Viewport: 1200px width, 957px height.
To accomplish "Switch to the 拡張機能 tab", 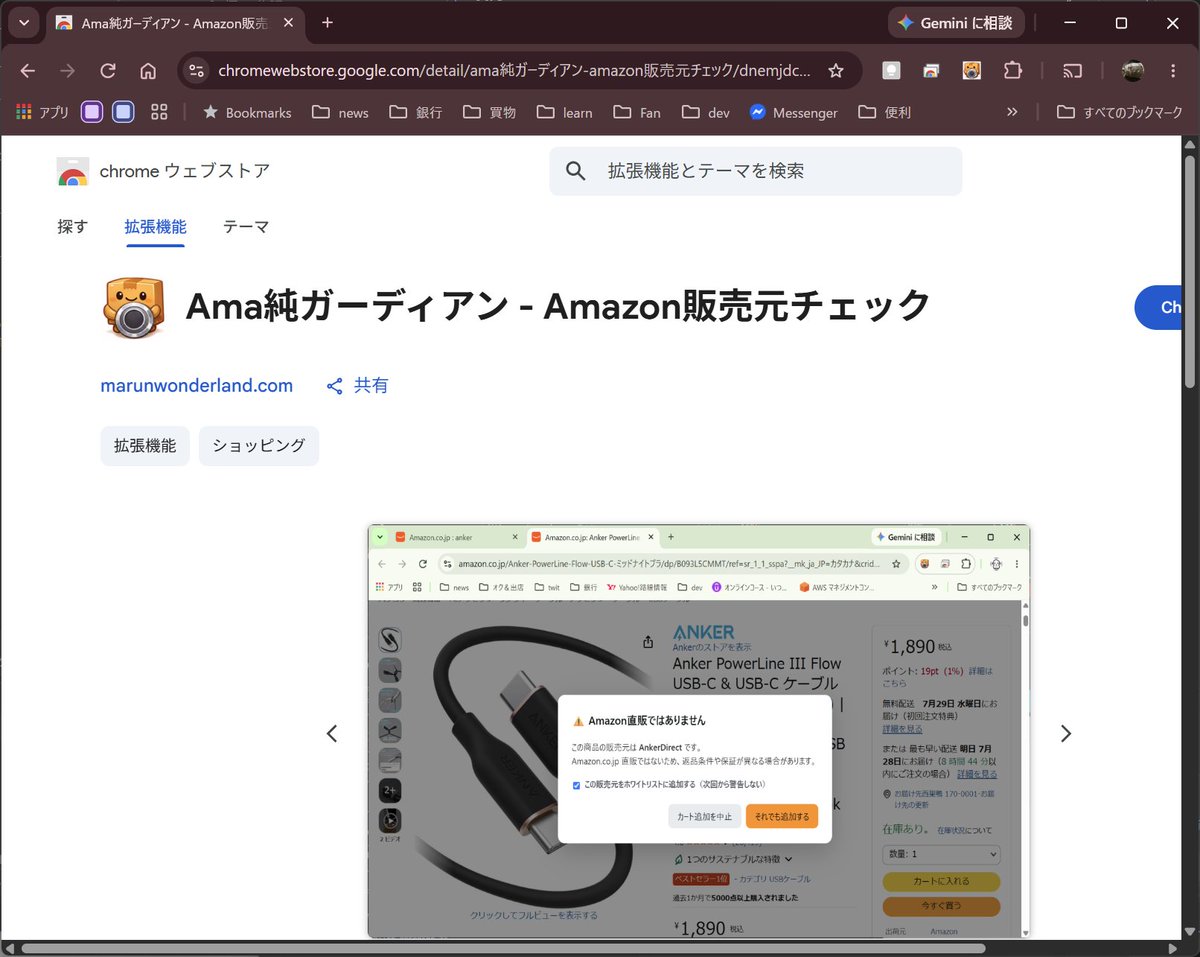I will 155,227.
